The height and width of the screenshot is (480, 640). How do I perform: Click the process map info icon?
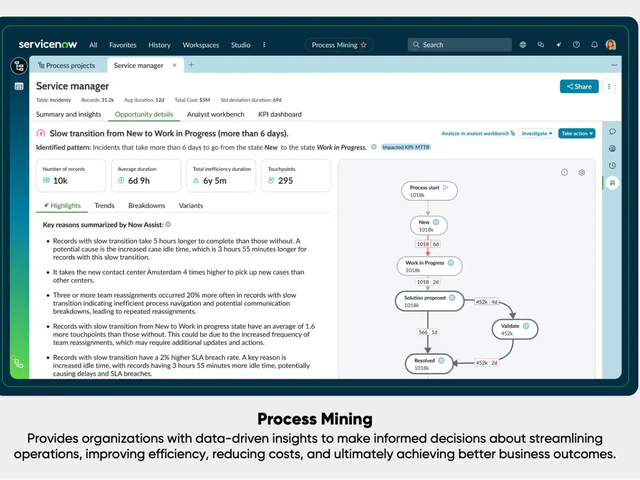pos(564,173)
